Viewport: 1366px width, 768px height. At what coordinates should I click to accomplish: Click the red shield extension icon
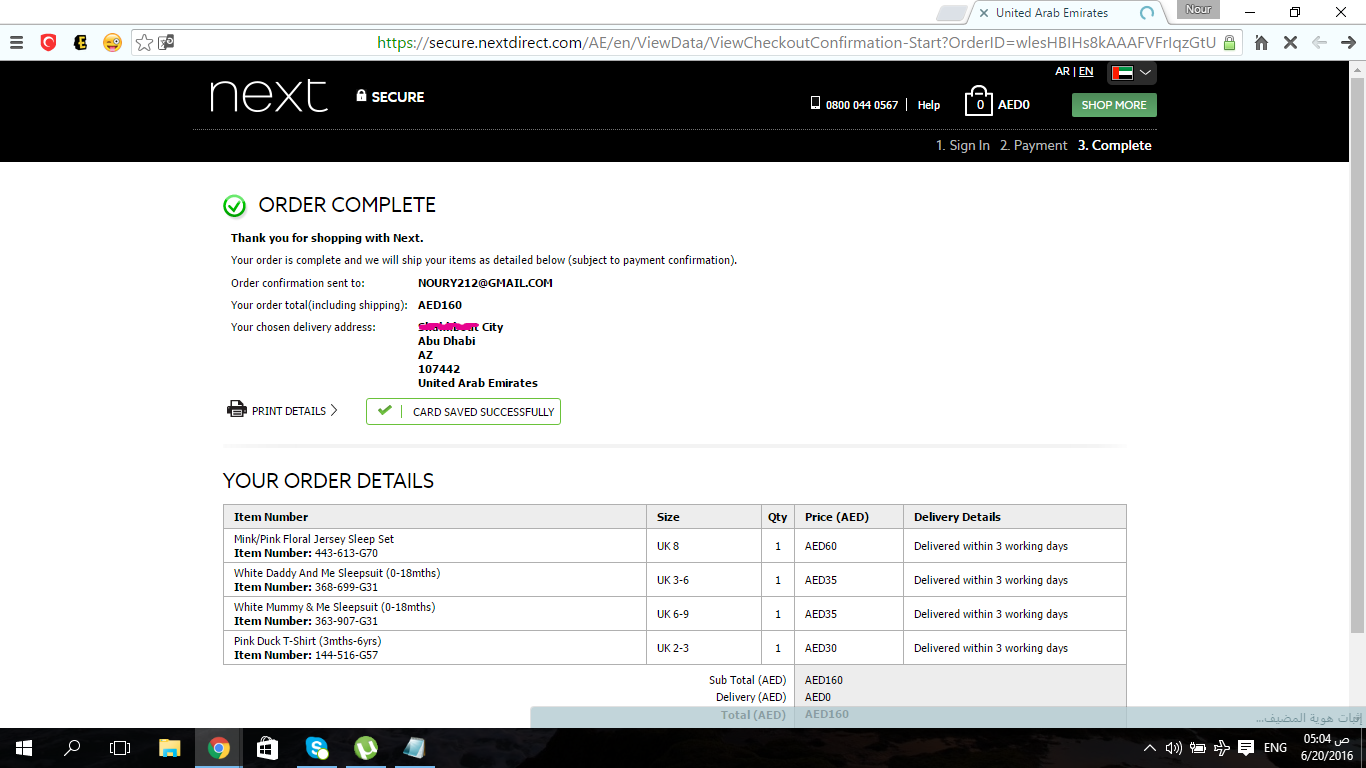pyautogui.click(x=48, y=42)
